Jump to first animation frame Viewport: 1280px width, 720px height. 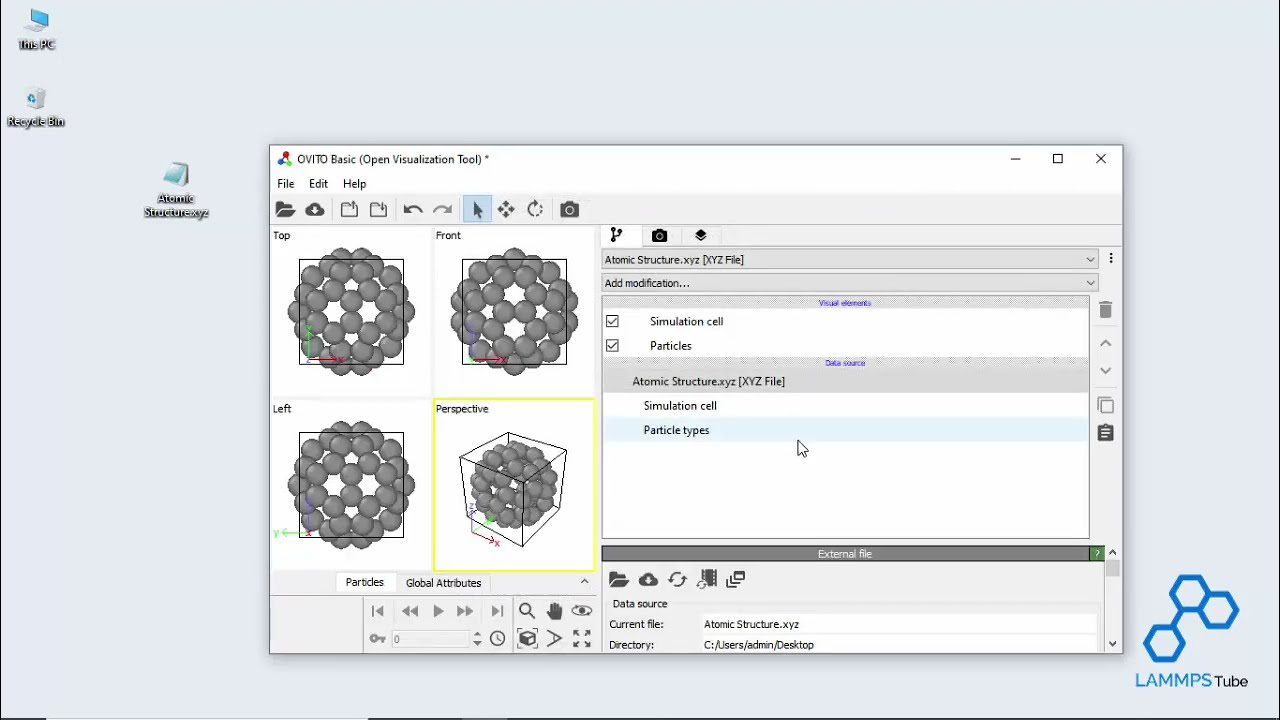pyautogui.click(x=378, y=611)
